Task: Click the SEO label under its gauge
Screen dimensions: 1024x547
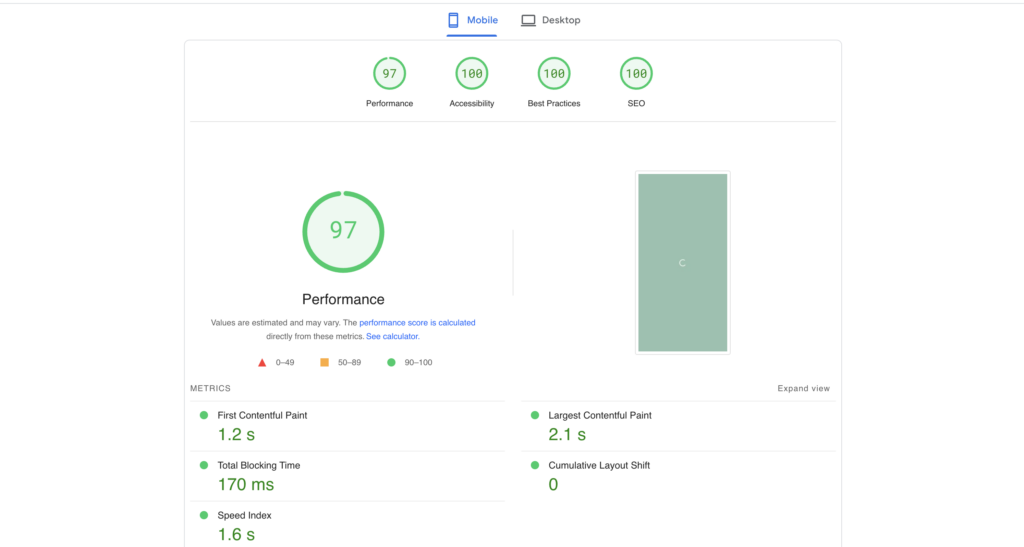Action: [636, 103]
